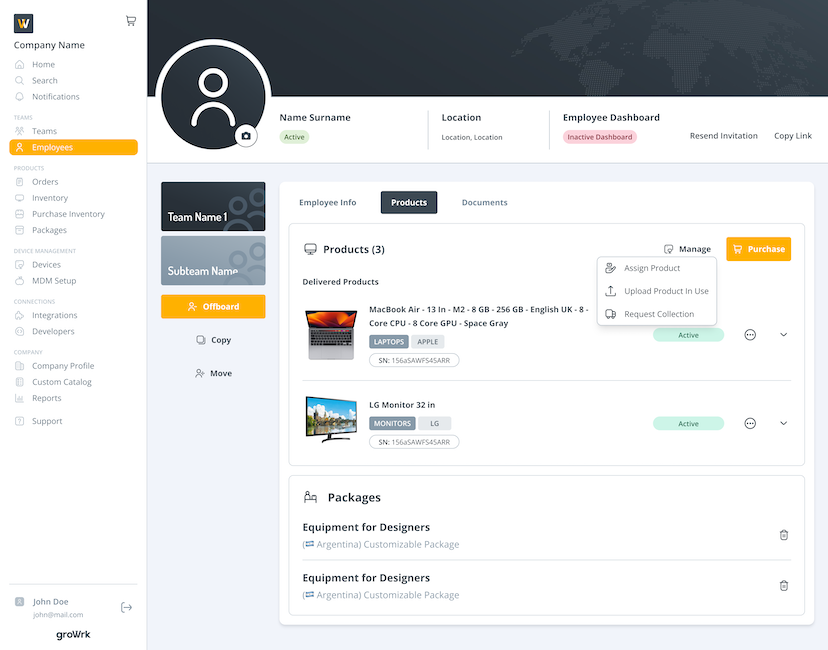Image resolution: width=828 pixels, height=650 pixels.
Task: Expand the MacBook Air product row
Action: (x=783, y=335)
